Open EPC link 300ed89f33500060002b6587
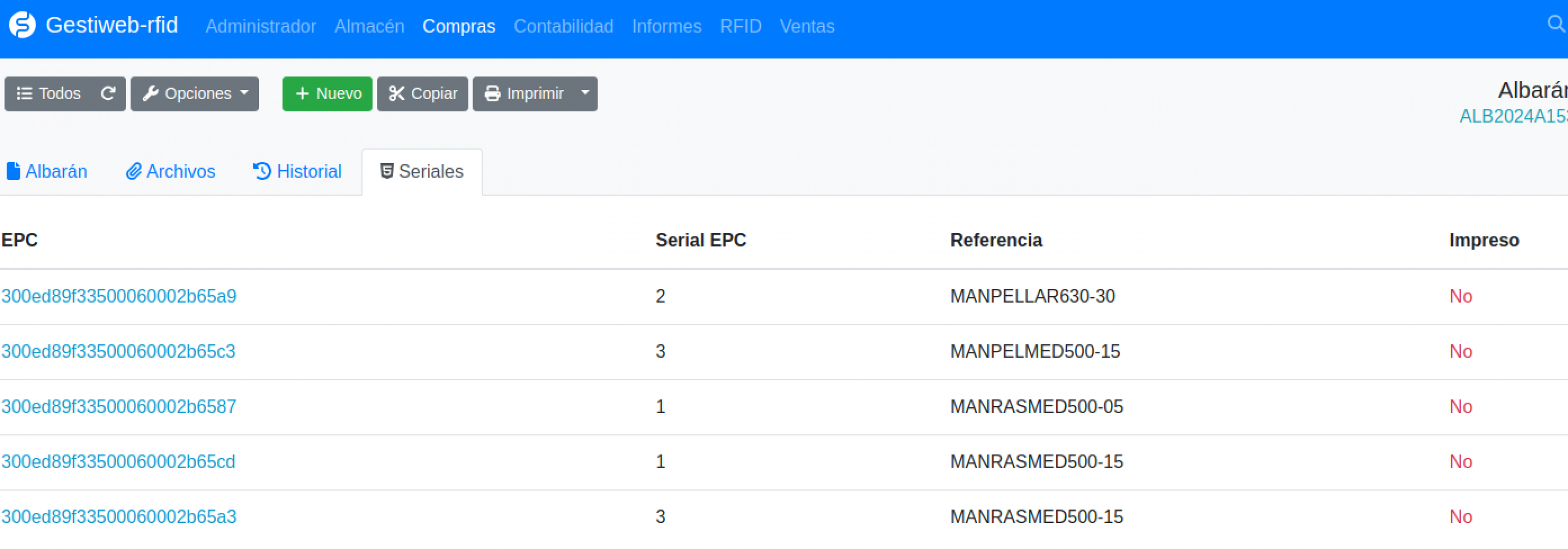The height and width of the screenshot is (549, 1568). (119, 407)
